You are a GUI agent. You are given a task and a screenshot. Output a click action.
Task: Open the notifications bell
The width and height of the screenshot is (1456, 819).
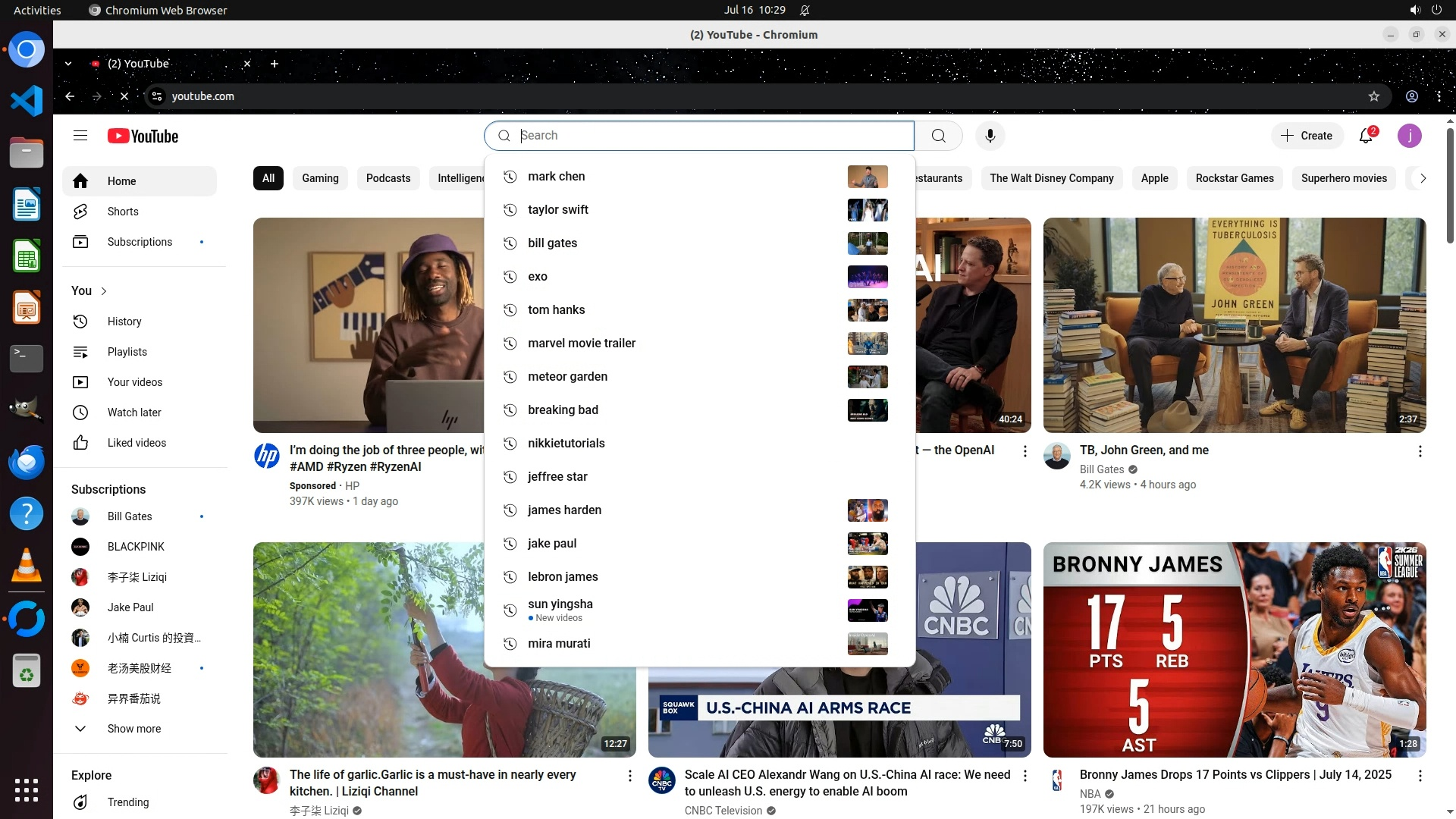[1366, 136]
